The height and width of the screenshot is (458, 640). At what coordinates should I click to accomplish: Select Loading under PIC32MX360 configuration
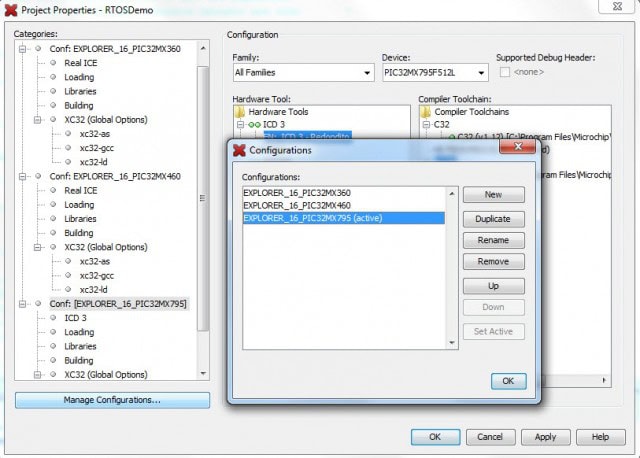pos(79,77)
